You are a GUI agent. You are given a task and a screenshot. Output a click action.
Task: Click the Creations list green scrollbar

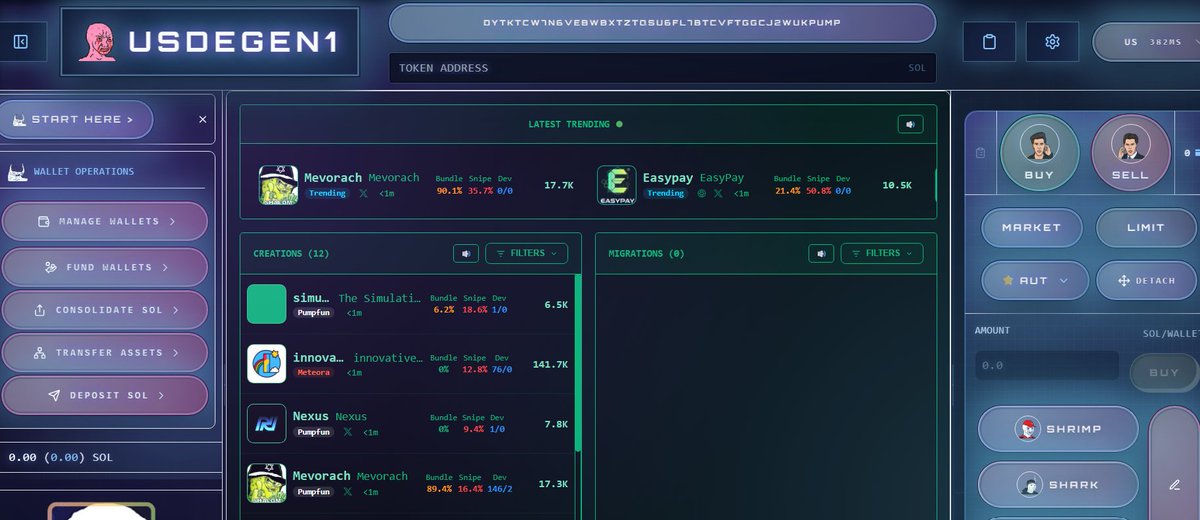pos(578,362)
